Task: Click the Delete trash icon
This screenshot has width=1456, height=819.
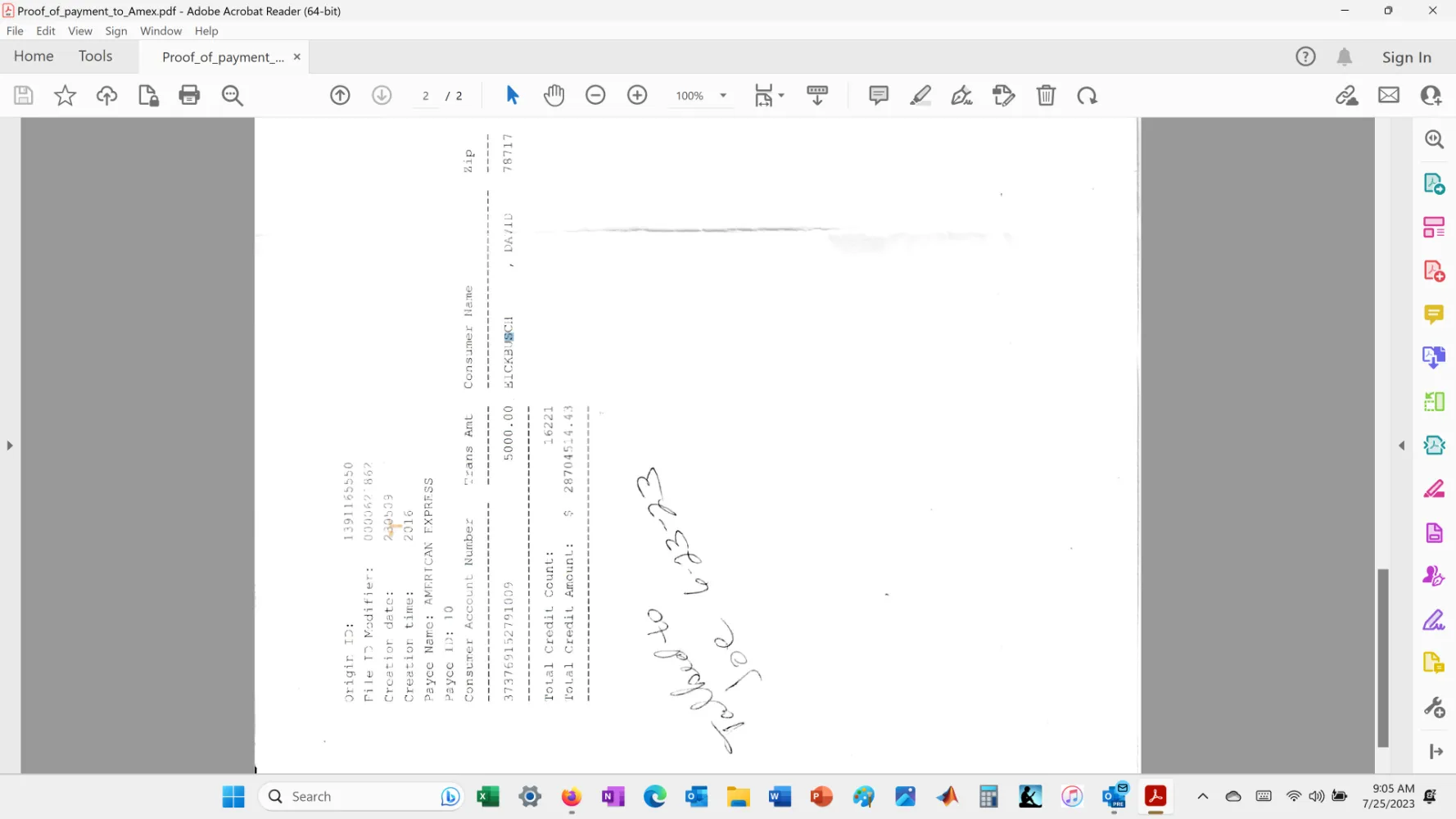Action: coord(1046,96)
